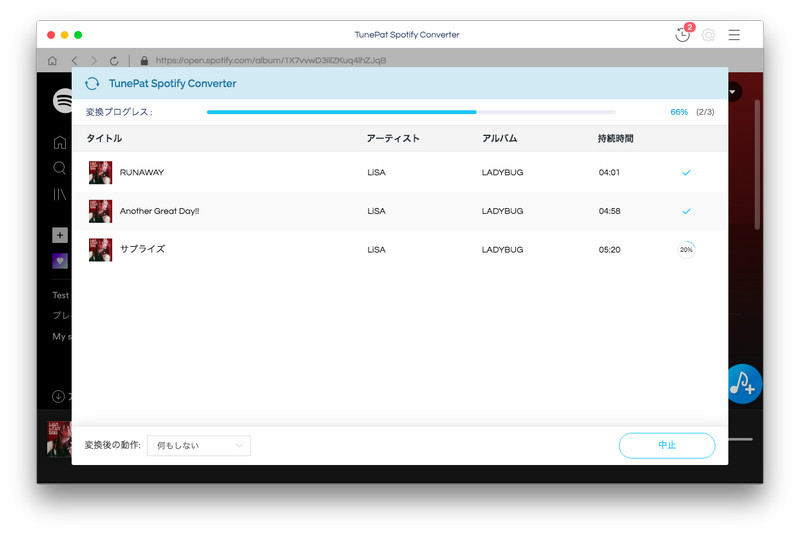Open Spotify Home sidebar icon
The image size is (800, 536).
click(60, 142)
